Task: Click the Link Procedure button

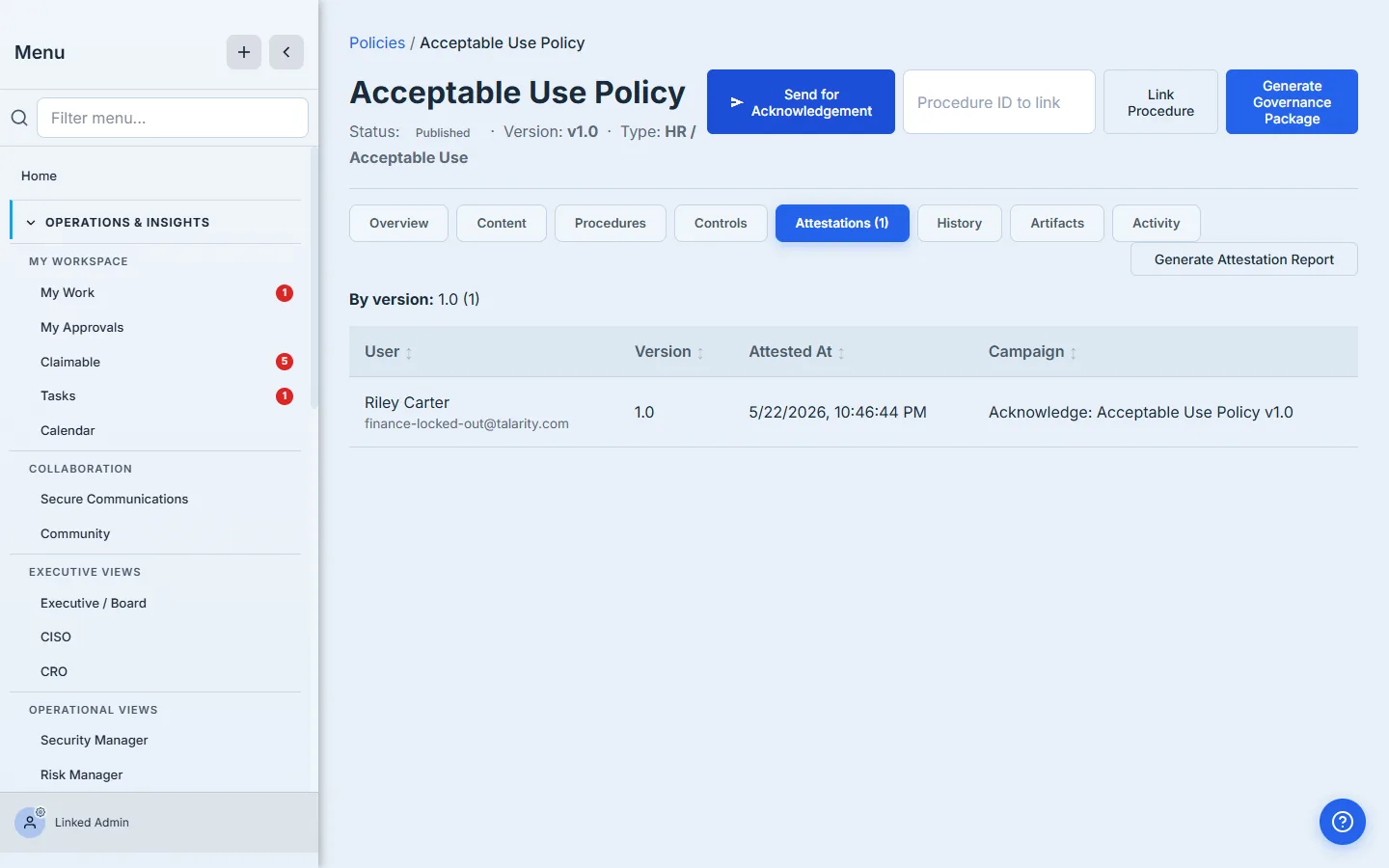Action: pyautogui.click(x=1160, y=101)
